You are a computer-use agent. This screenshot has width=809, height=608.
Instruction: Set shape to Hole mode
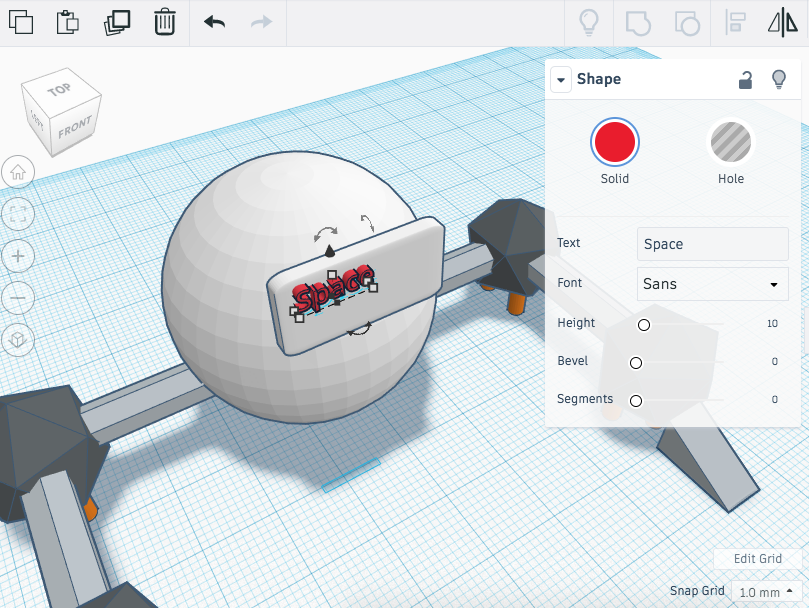tap(731, 142)
